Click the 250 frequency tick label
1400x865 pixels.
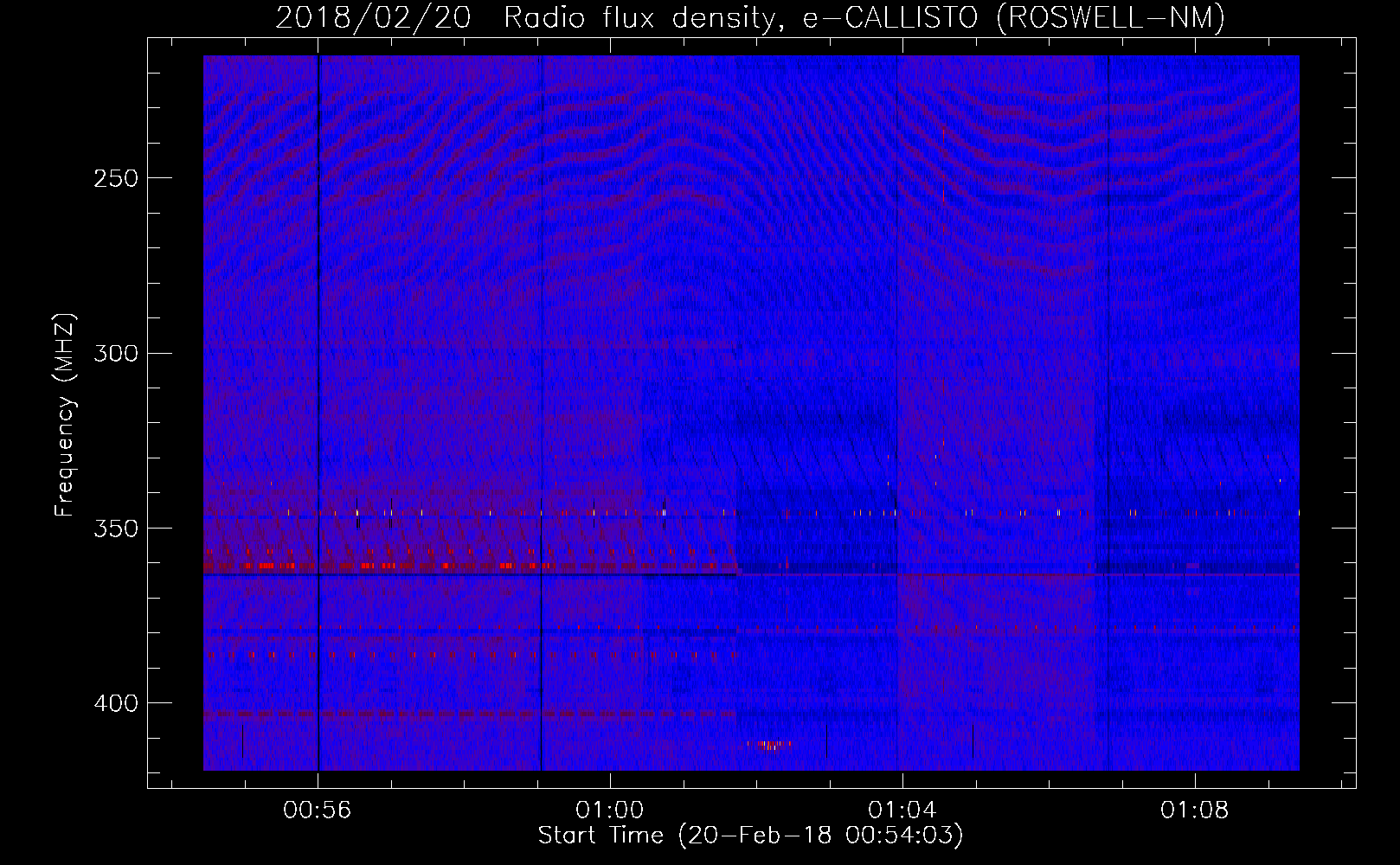click(x=116, y=178)
